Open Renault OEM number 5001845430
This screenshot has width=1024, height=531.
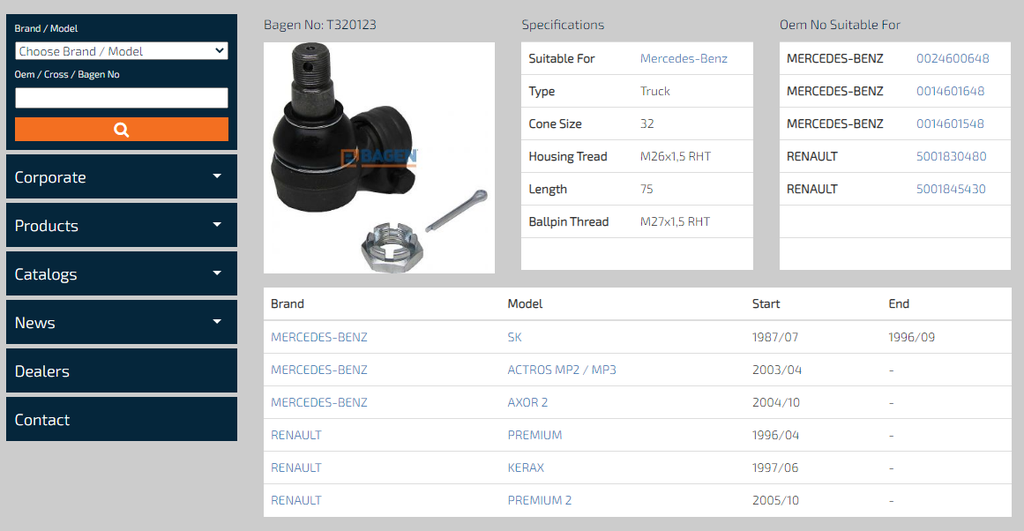(951, 189)
